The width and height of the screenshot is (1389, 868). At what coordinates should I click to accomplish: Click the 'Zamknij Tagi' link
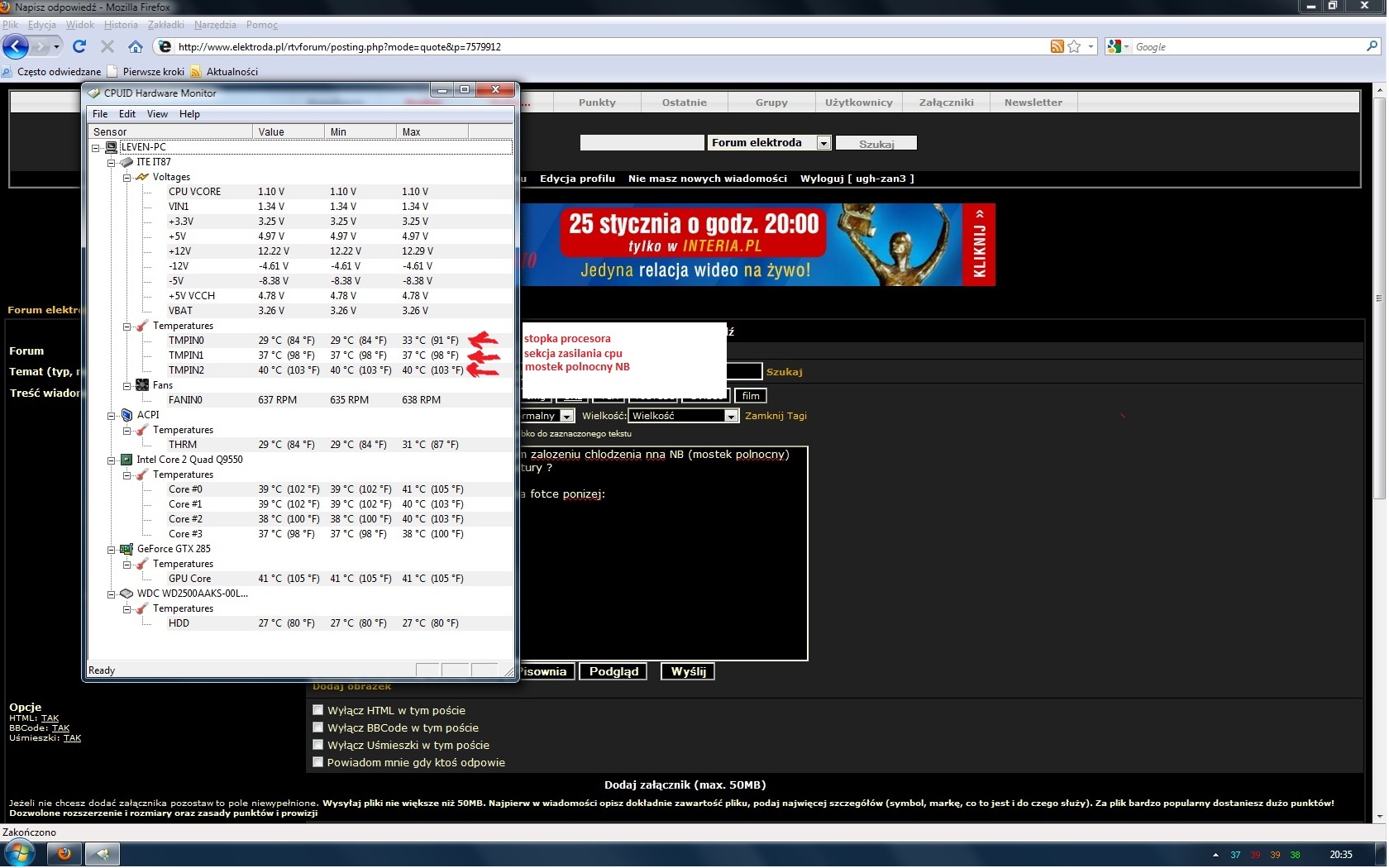tap(776, 416)
